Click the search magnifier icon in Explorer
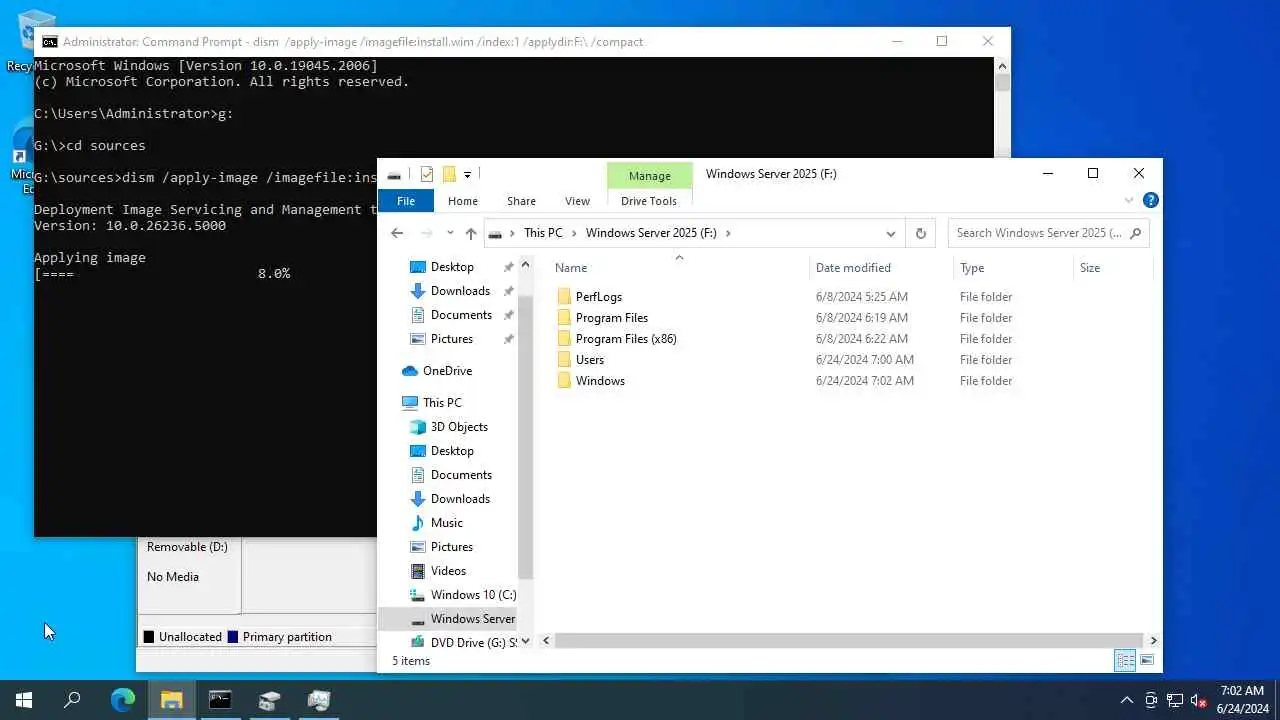This screenshot has height=720, width=1280. (1135, 233)
